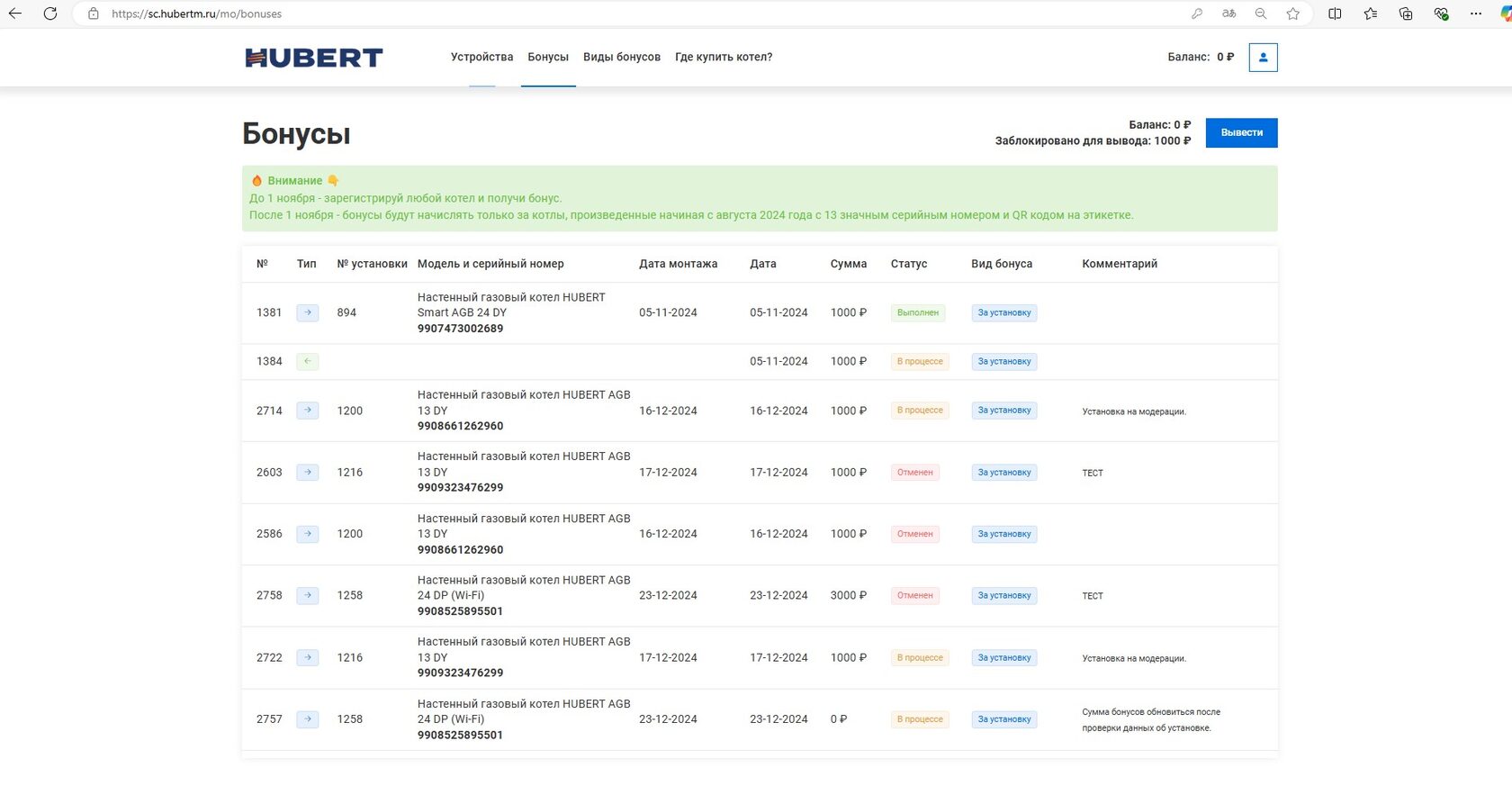The height and width of the screenshot is (786, 1512).
Task: Click the type arrow icon in row 2603
Action: click(308, 472)
